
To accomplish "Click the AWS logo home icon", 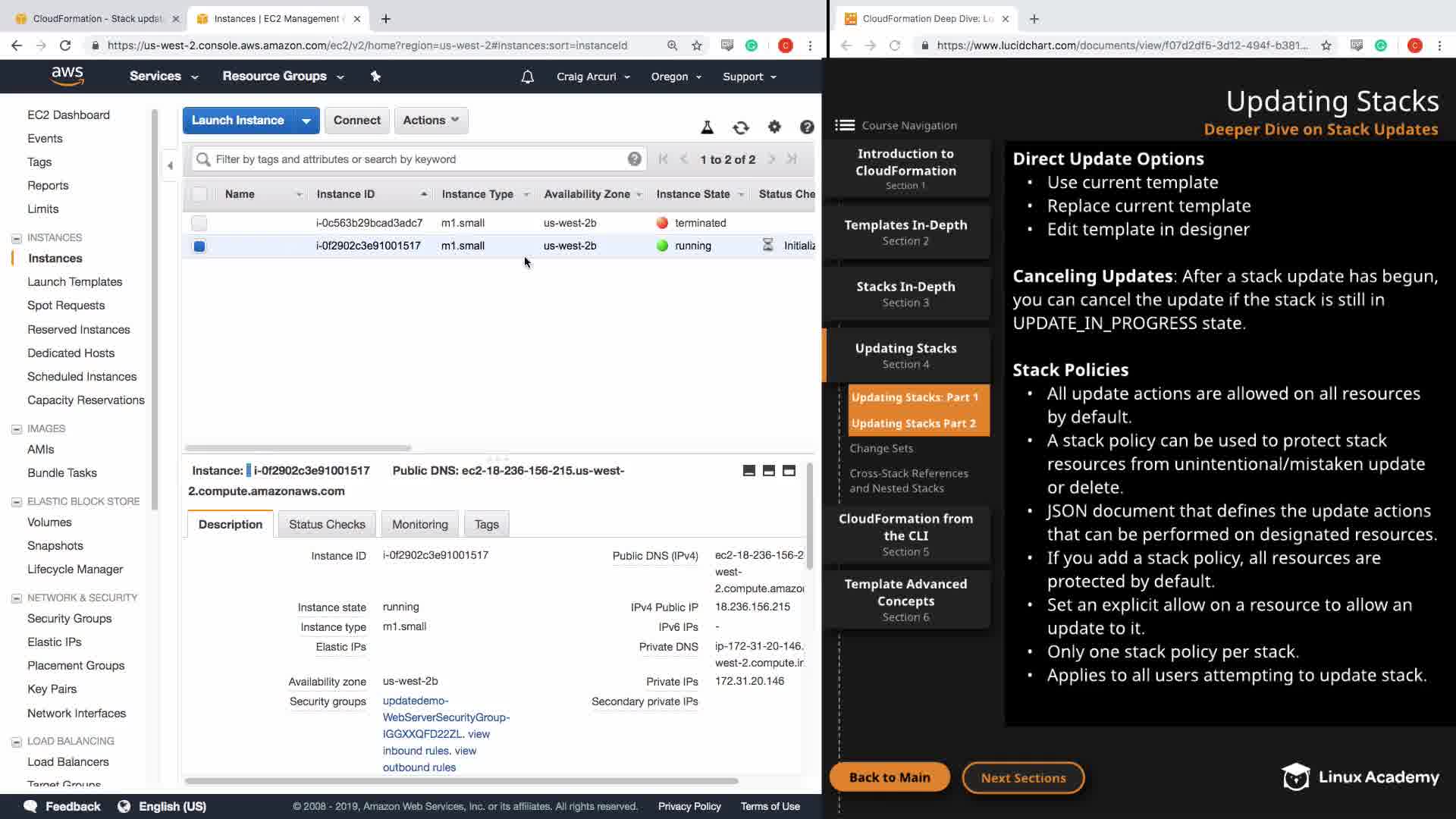I will (67, 76).
